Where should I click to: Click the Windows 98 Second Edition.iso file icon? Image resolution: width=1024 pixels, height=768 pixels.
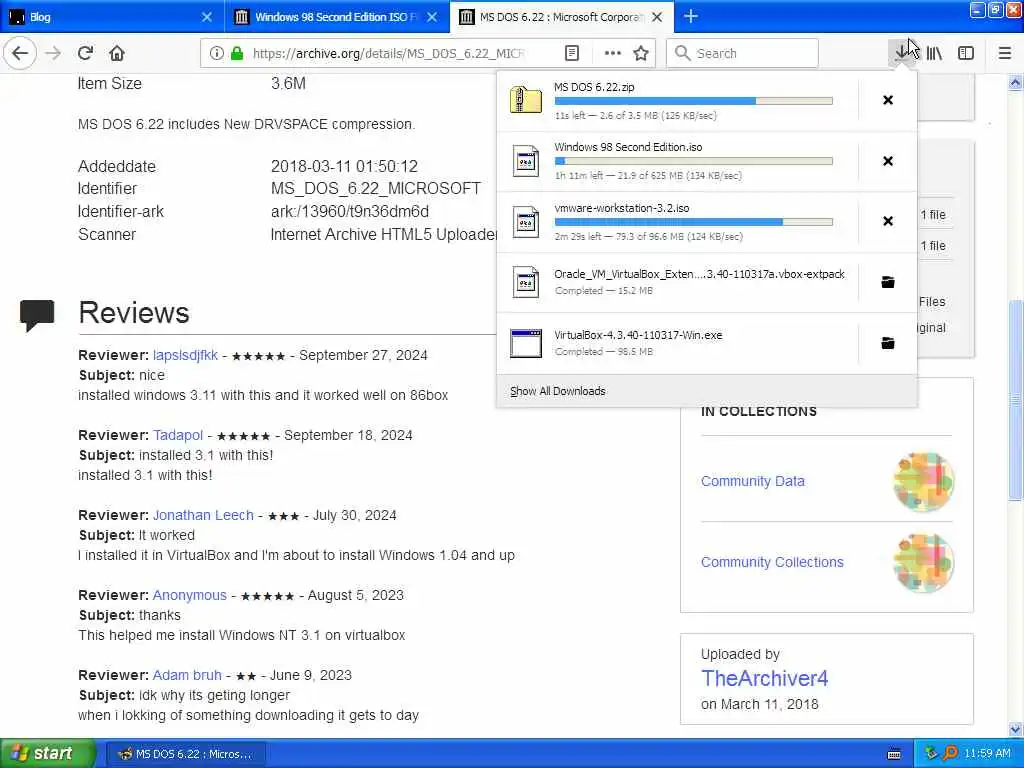click(526, 161)
